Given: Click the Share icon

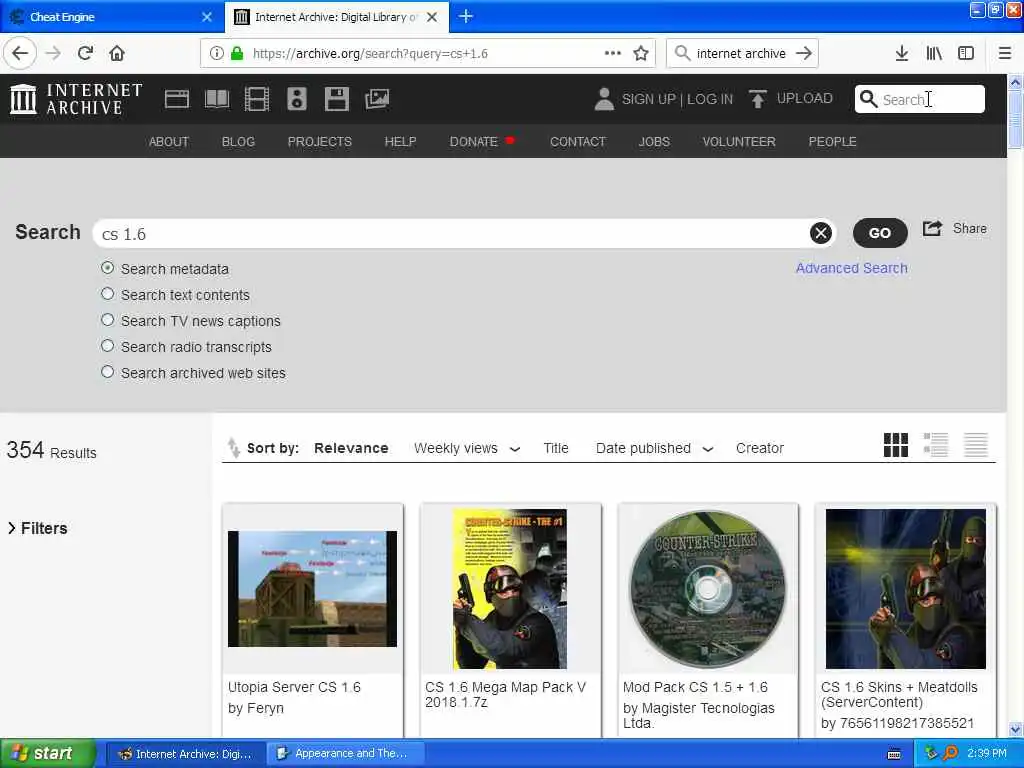Looking at the screenshot, I should tap(933, 229).
